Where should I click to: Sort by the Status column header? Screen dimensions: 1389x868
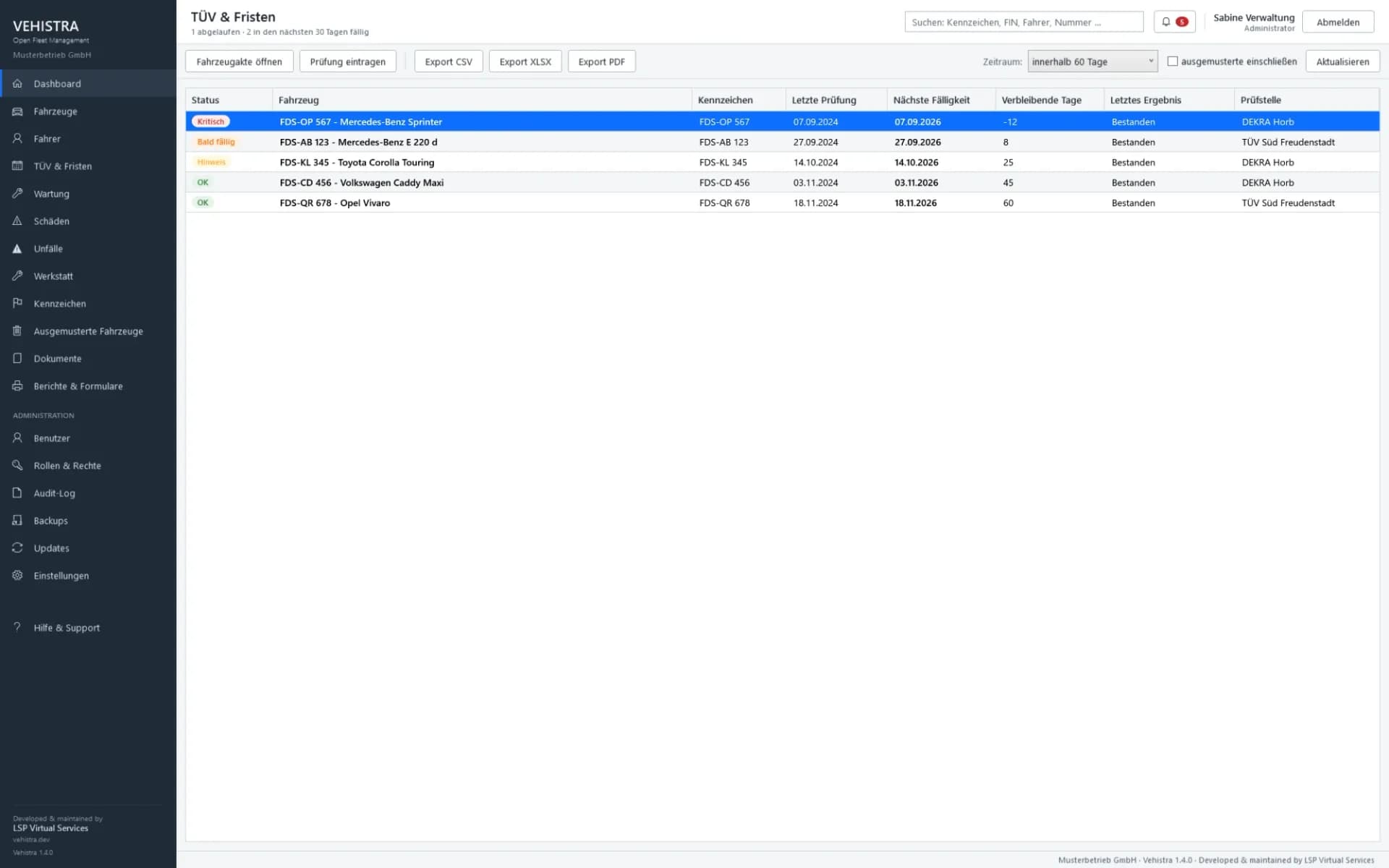click(229, 100)
